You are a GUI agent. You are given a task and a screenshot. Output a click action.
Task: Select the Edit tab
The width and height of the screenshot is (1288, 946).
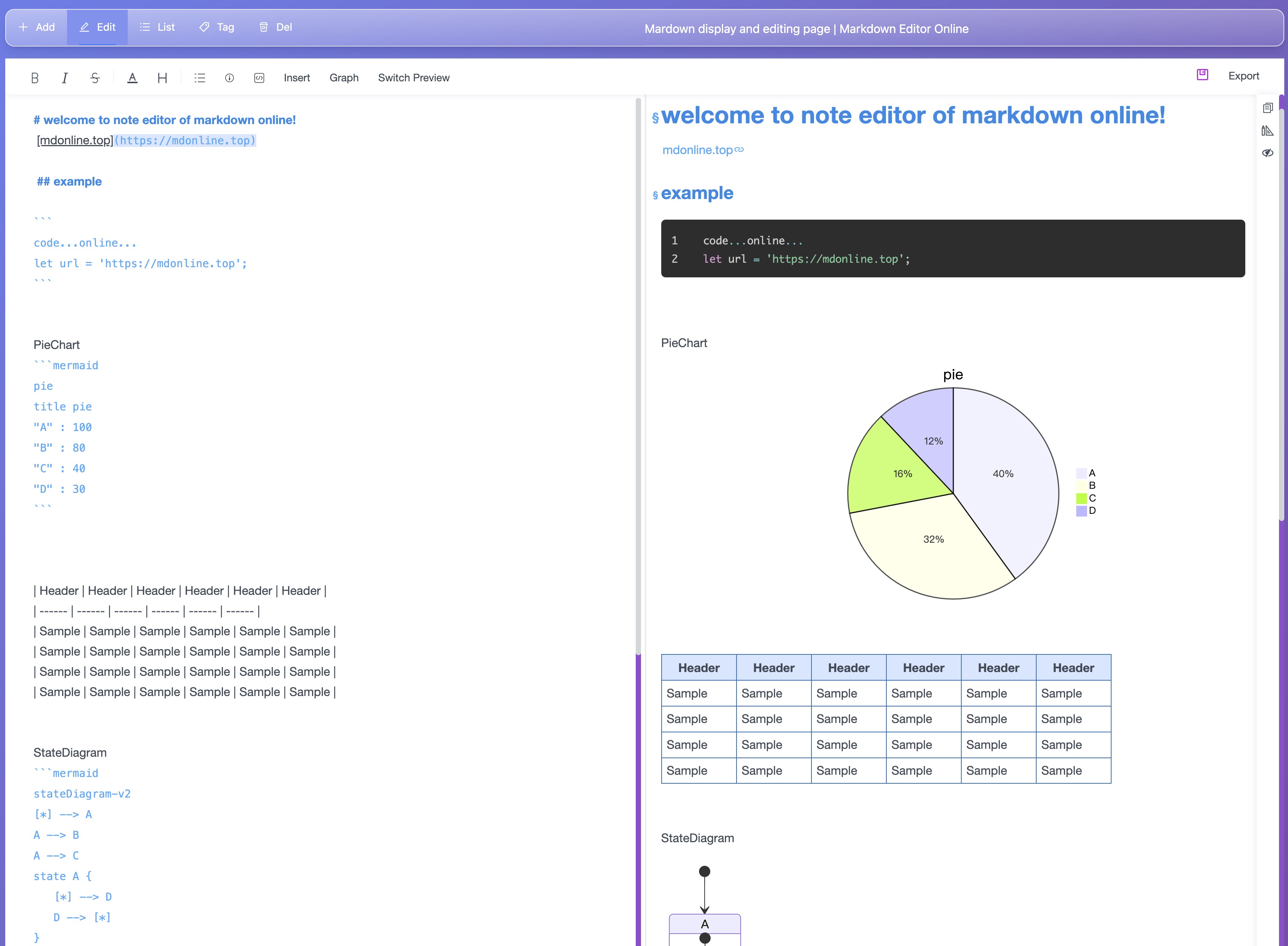(x=97, y=27)
